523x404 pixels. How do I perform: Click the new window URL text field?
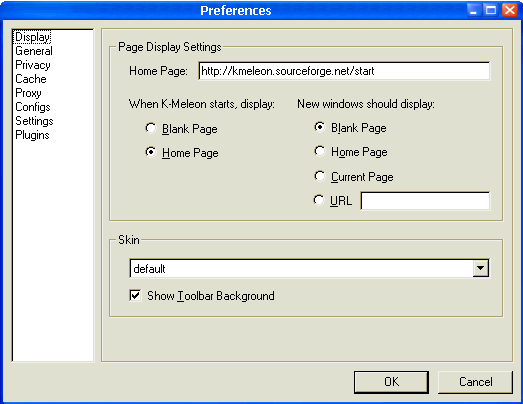tap(425, 200)
